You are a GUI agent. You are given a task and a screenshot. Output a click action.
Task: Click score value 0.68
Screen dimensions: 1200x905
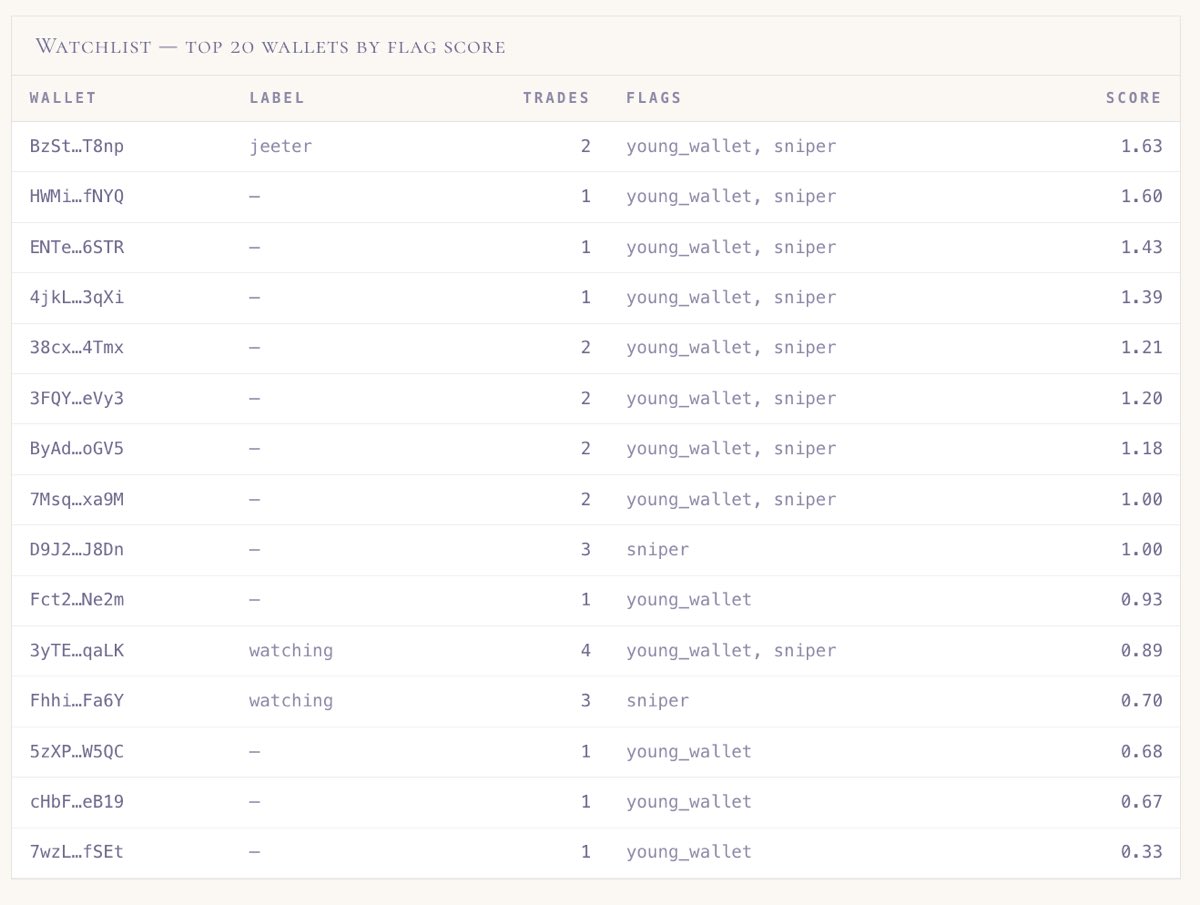coord(1142,751)
